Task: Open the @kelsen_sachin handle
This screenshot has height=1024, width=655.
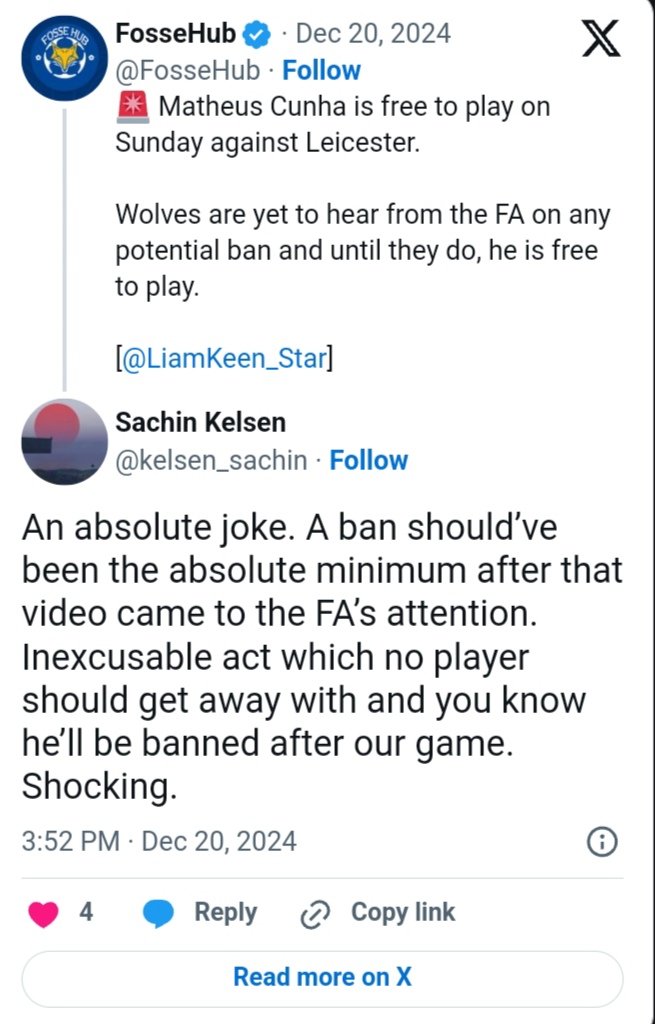Action: click(212, 461)
